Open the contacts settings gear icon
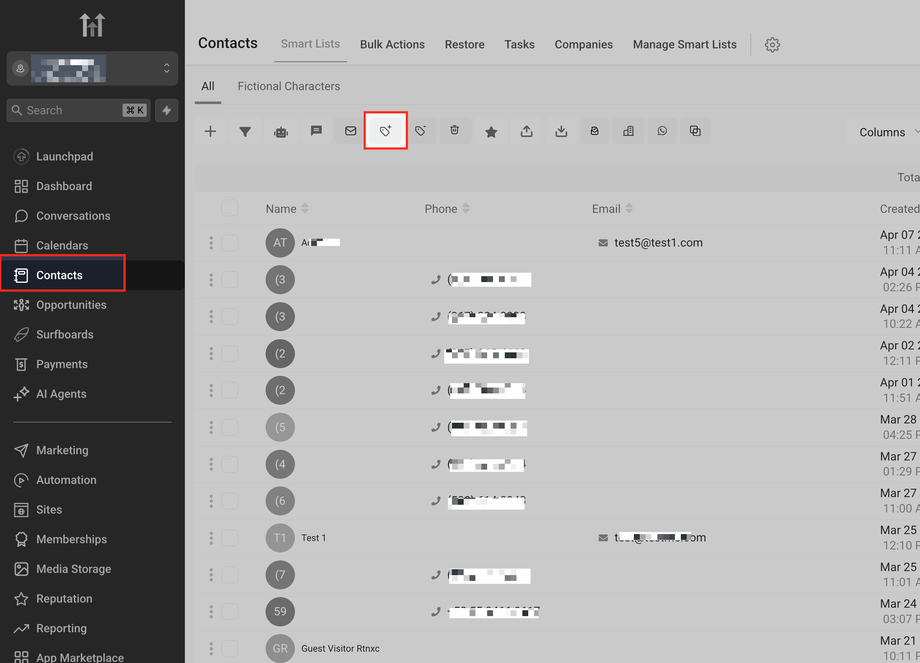Screen dimensions: 920x663 coord(772,45)
